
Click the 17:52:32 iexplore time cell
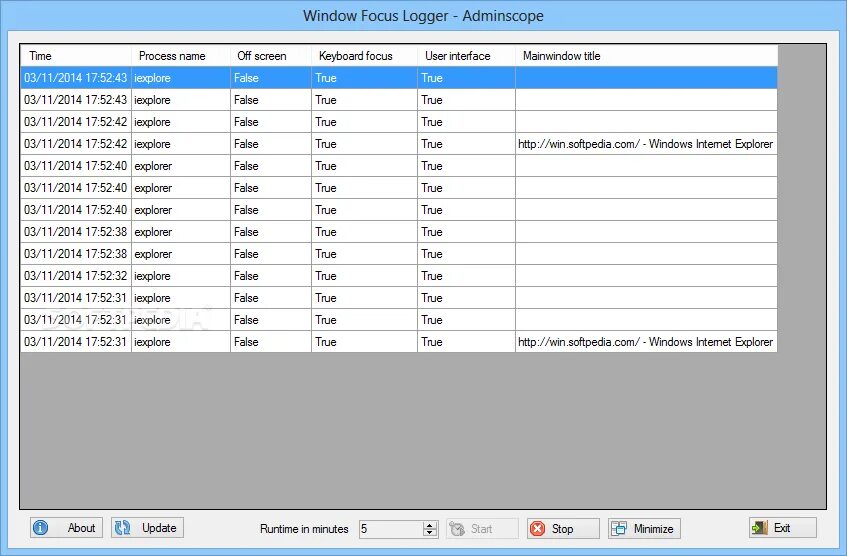coord(76,276)
